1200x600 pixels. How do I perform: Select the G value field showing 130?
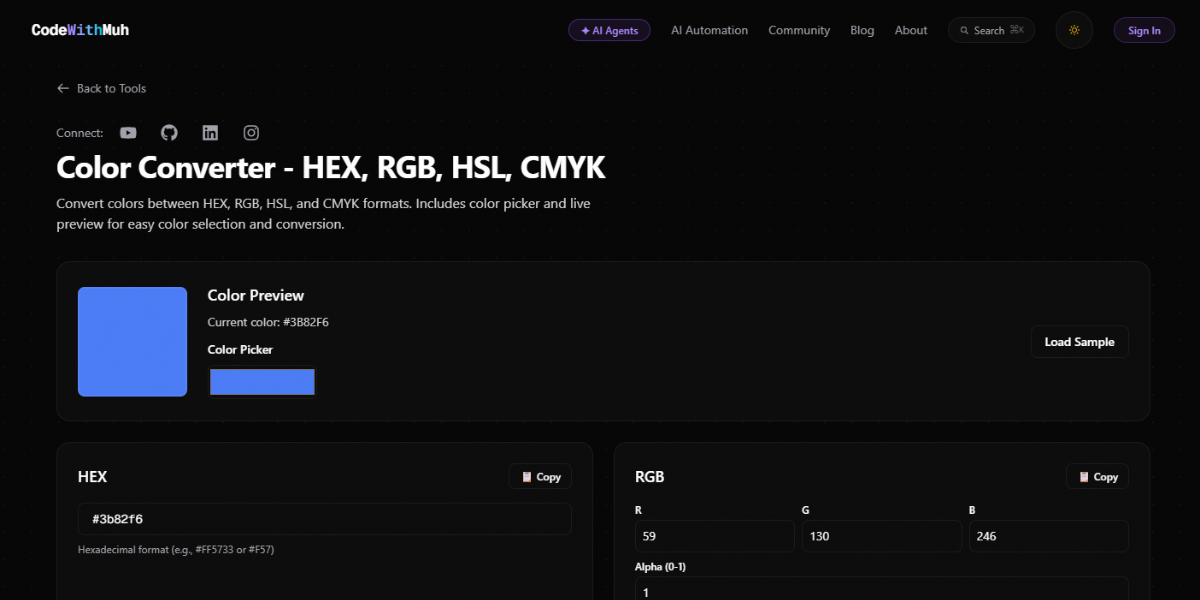[x=881, y=536]
